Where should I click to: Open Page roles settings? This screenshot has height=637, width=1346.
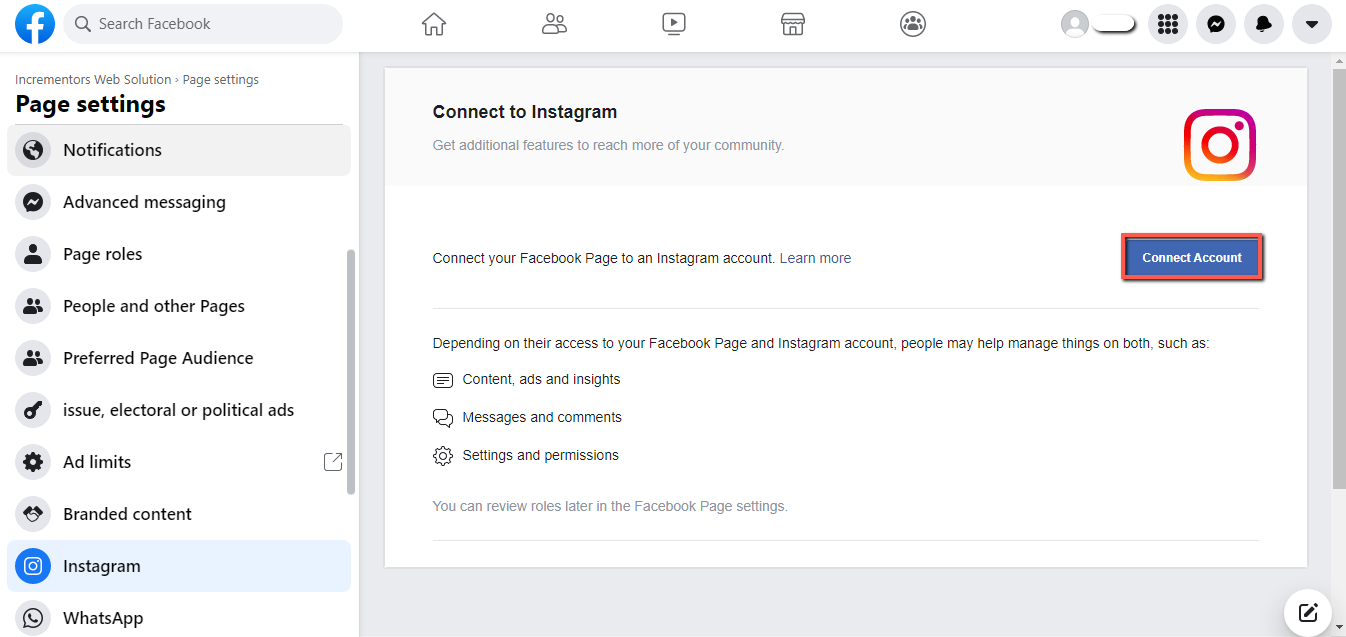[179, 254]
